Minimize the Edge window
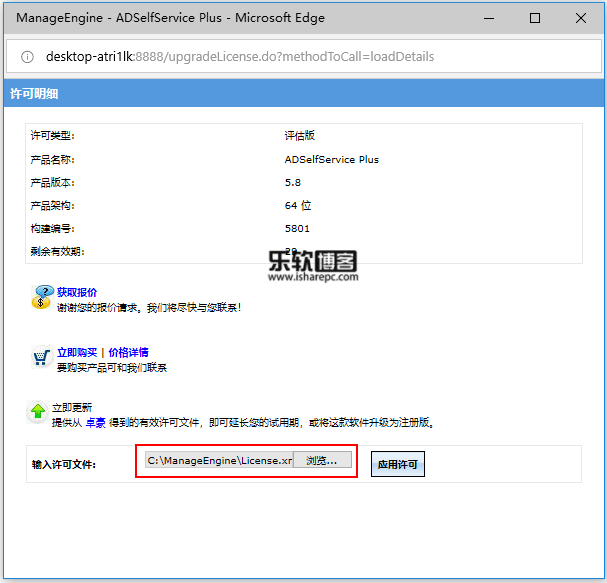The height and width of the screenshot is (583, 607). (x=489, y=18)
